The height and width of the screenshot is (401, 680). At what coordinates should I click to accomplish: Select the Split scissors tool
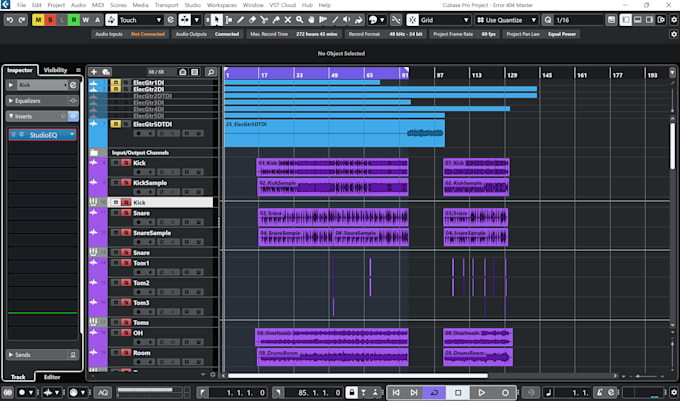click(x=264, y=20)
